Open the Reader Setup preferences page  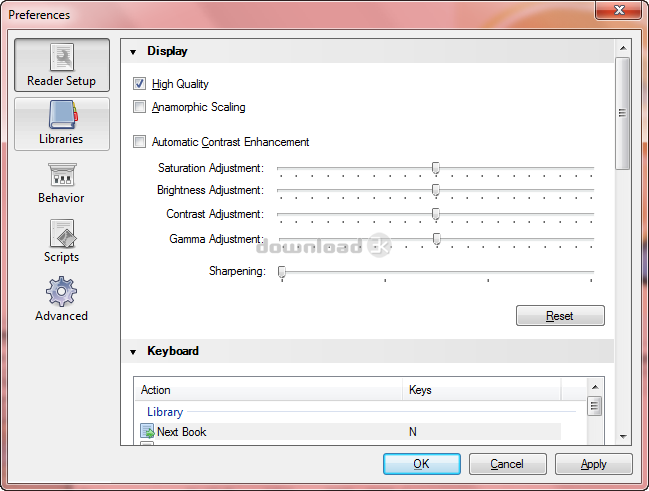point(62,66)
